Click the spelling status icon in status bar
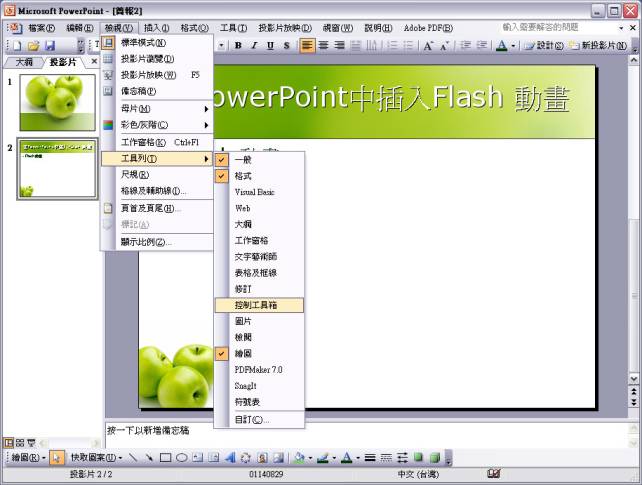Image resolution: width=642 pixels, height=485 pixels. [x=494, y=474]
